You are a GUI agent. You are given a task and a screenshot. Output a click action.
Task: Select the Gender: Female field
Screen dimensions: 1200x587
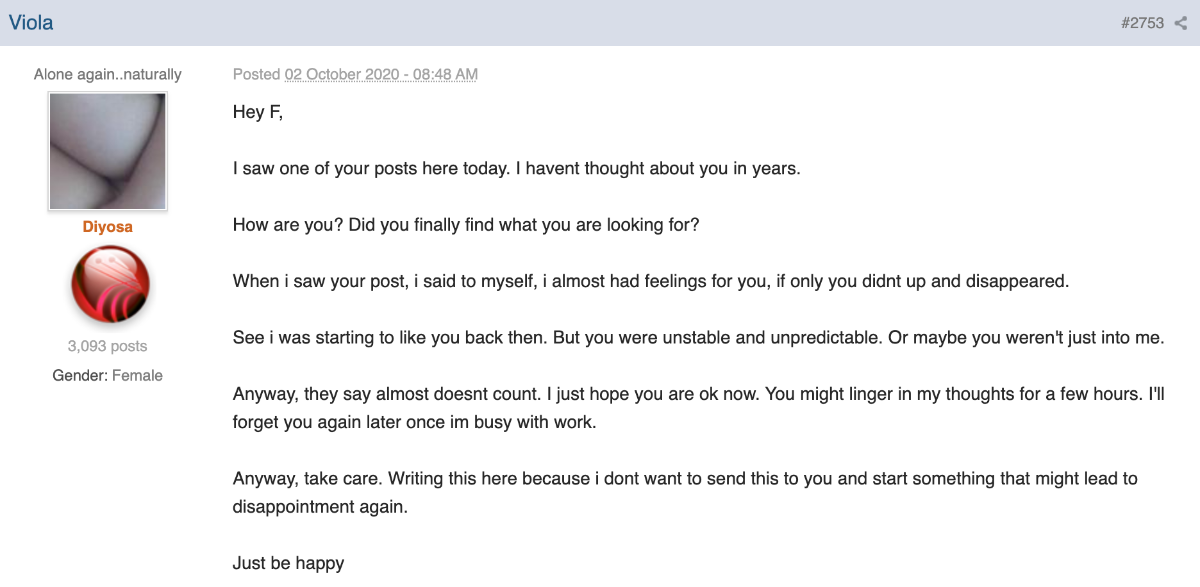coord(107,375)
